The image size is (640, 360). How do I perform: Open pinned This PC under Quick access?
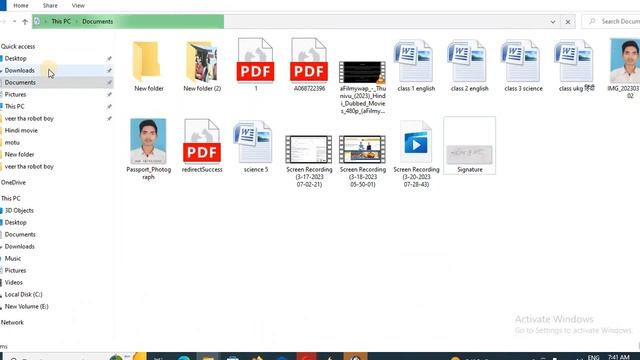(14, 107)
